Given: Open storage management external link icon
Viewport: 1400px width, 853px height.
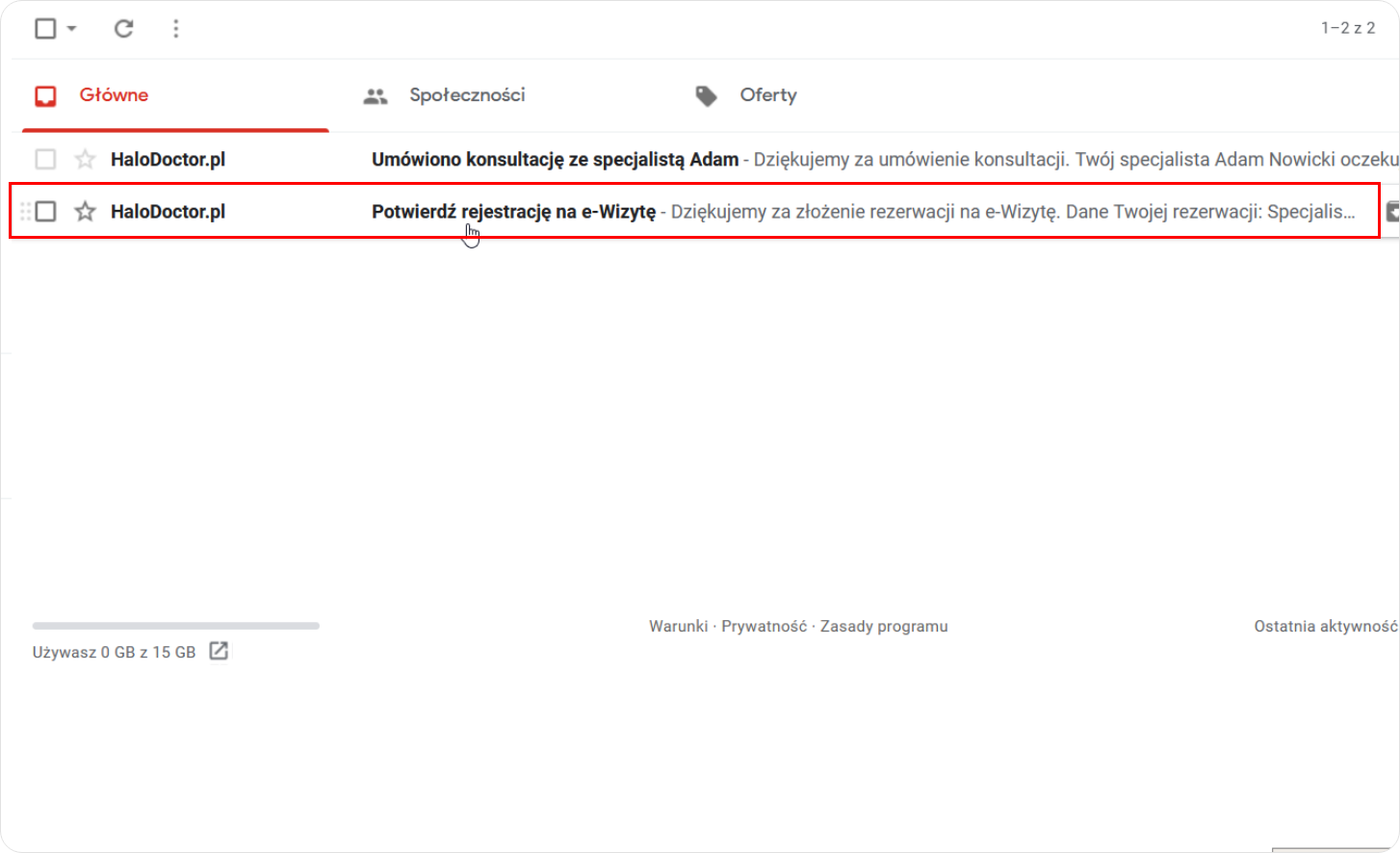Looking at the screenshot, I should pyautogui.click(x=219, y=652).
